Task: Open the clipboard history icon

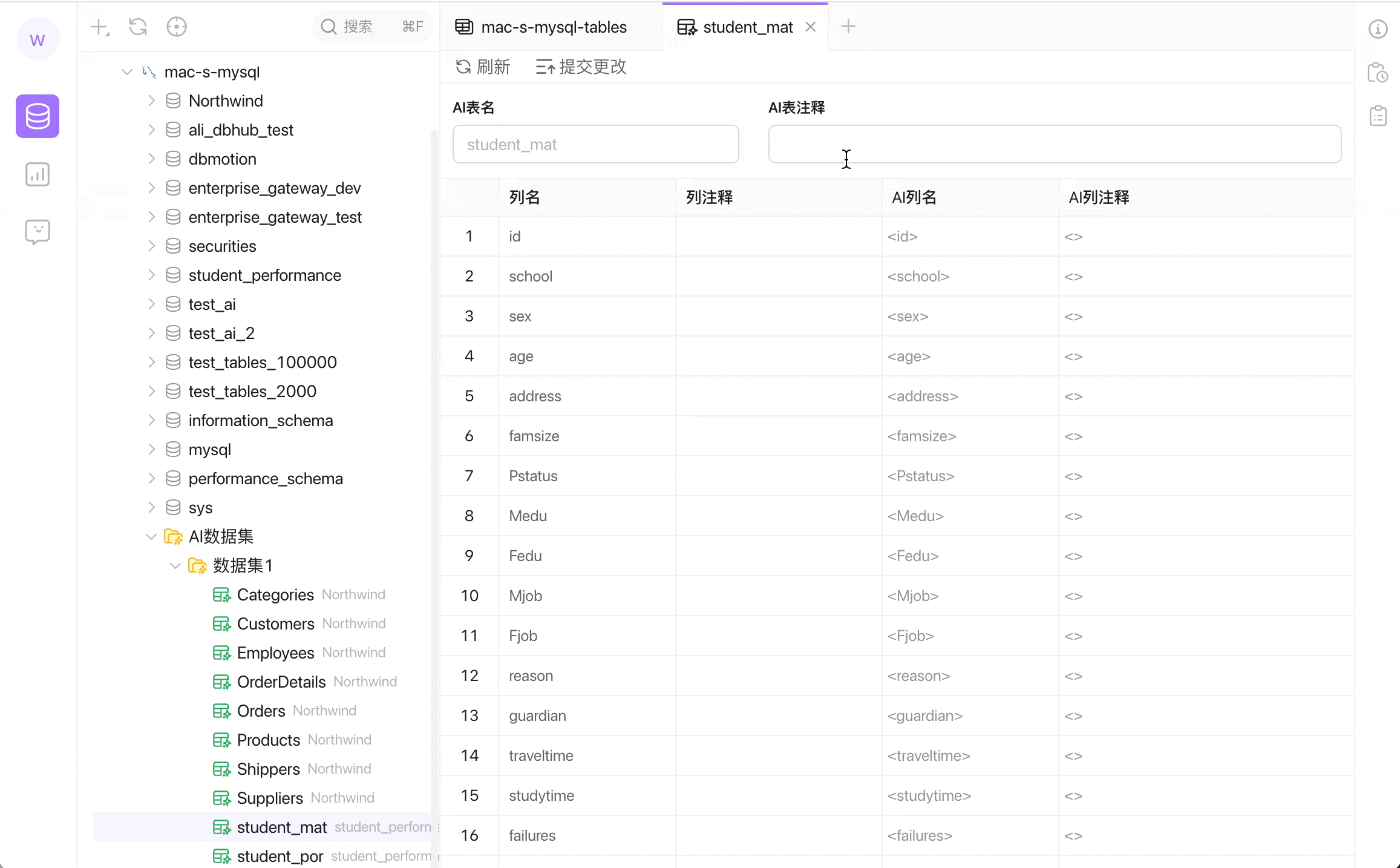Action: pos(1378,73)
